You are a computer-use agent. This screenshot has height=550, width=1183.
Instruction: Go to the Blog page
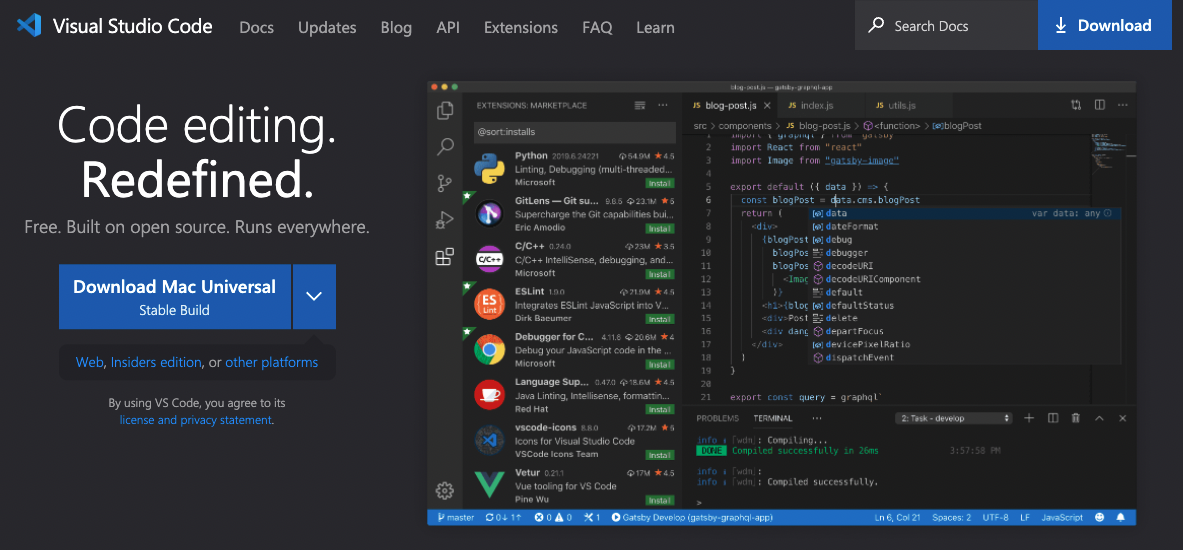pos(396,28)
